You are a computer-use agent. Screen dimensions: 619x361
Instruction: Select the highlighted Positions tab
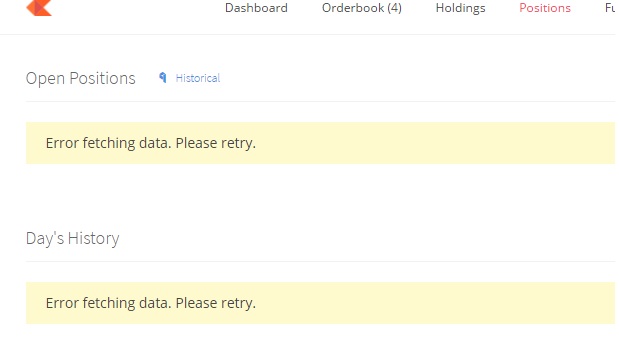[545, 8]
